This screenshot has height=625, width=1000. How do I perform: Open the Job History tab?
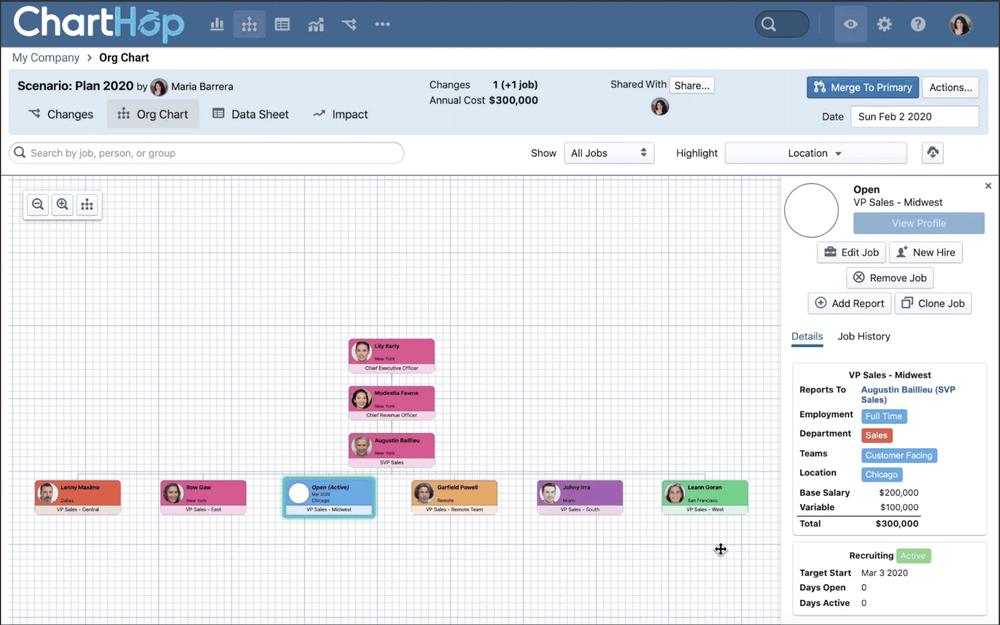click(x=863, y=336)
